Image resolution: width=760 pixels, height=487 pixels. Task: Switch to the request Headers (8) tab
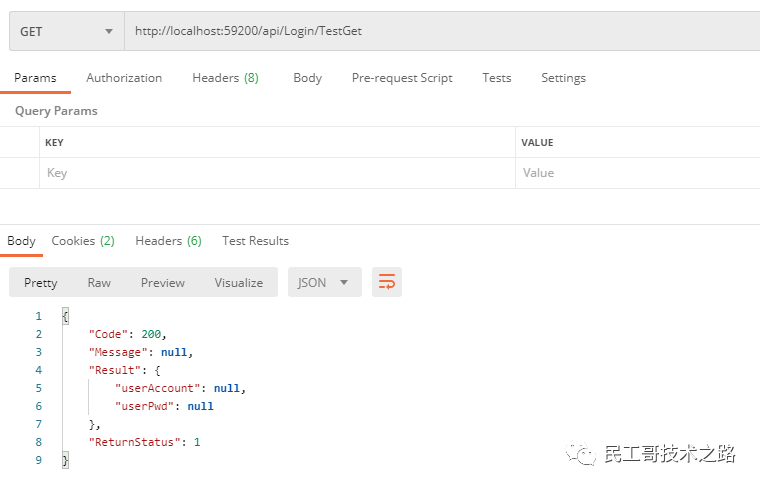tap(225, 78)
